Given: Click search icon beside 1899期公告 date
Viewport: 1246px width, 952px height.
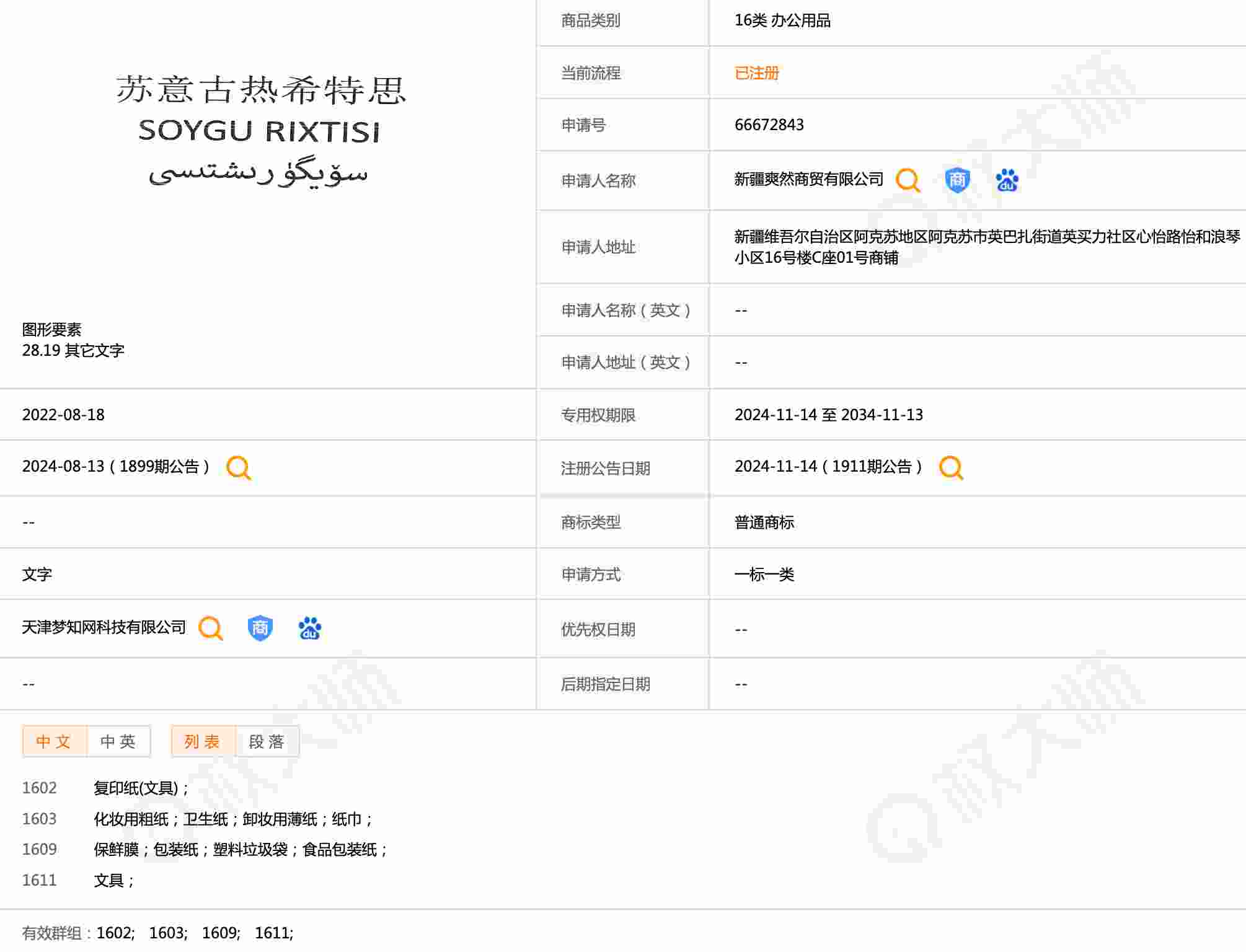Looking at the screenshot, I should [x=239, y=467].
